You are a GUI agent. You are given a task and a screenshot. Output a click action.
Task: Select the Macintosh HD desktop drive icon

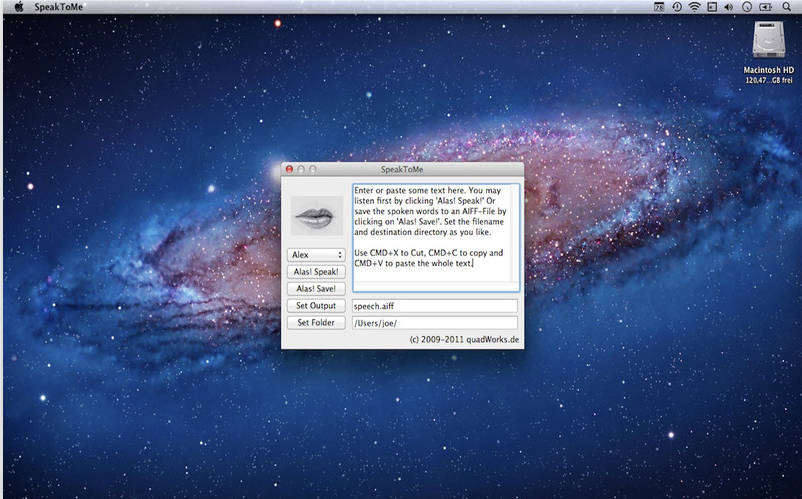[768, 40]
